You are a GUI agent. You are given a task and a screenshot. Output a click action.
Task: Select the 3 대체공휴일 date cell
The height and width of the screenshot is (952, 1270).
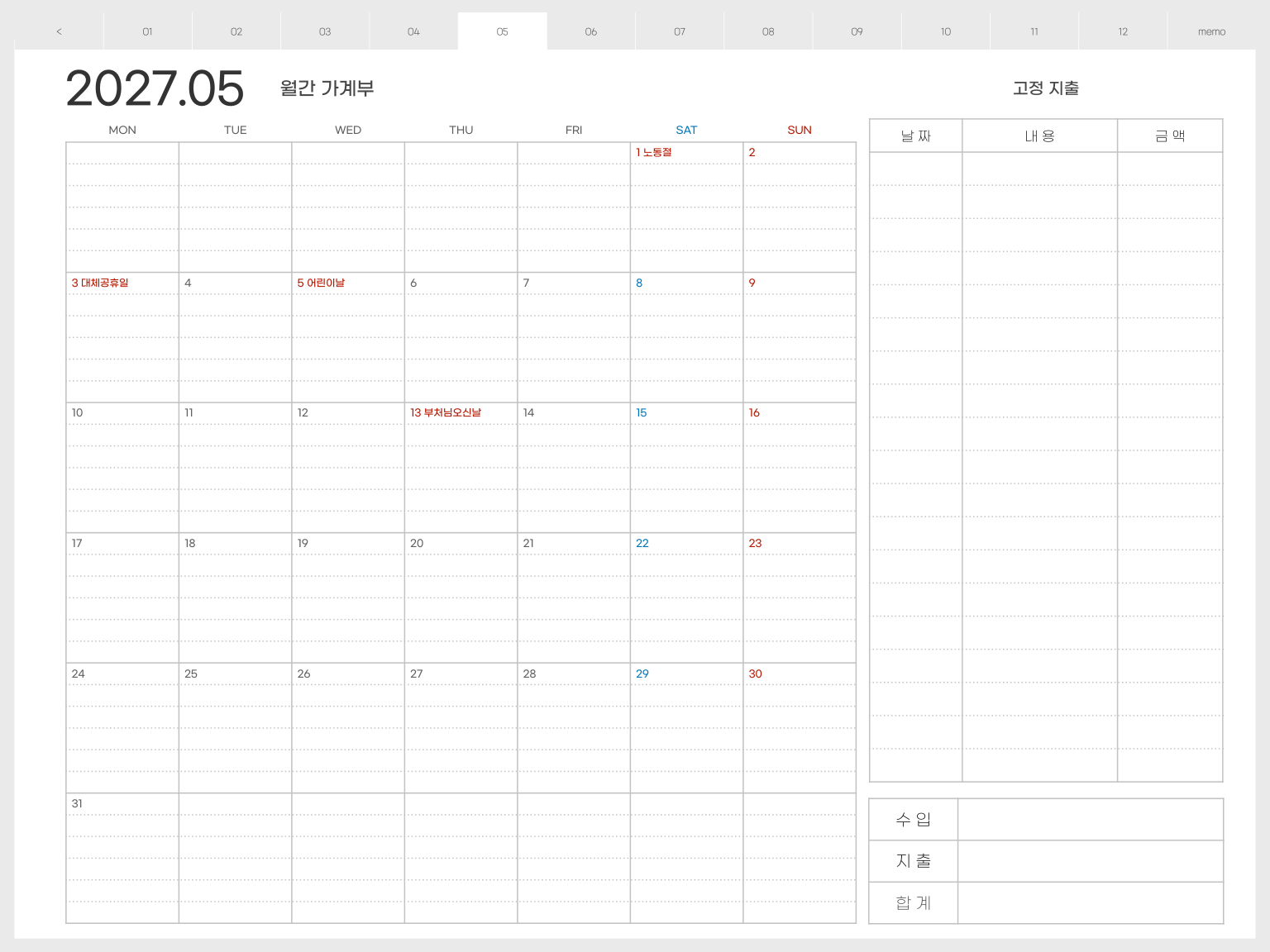(122, 337)
